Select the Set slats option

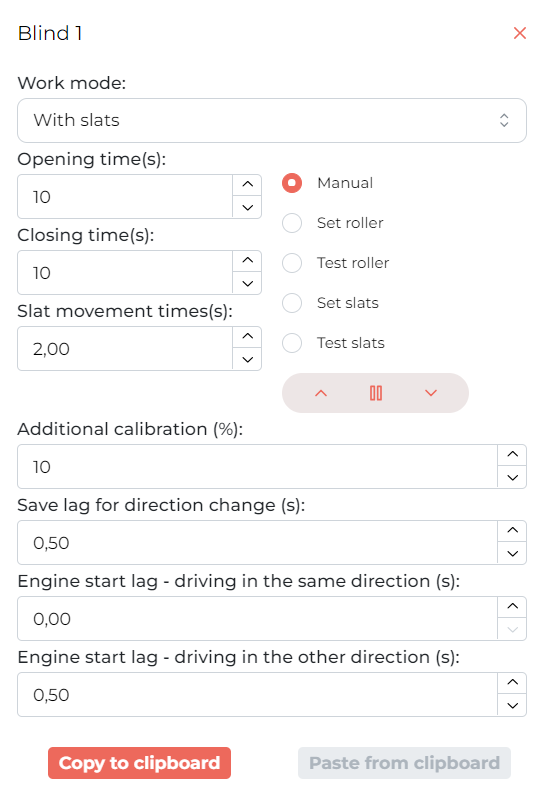(292, 303)
